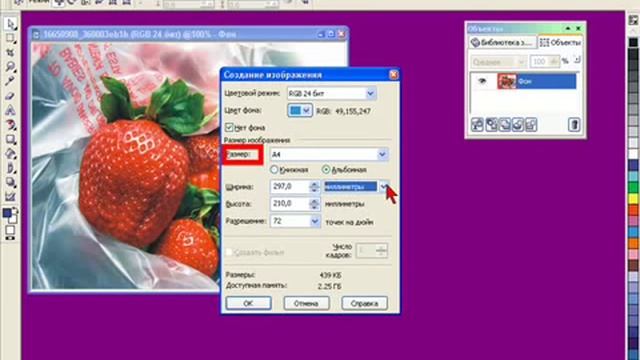This screenshot has height=360, width=640.
Task: Click the leftmost button in Objects docker bottom row
Action: pyautogui.click(x=477, y=124)
